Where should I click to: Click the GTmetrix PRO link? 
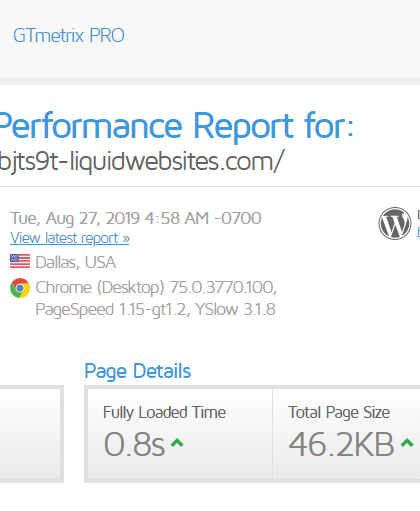pos(69,35)
